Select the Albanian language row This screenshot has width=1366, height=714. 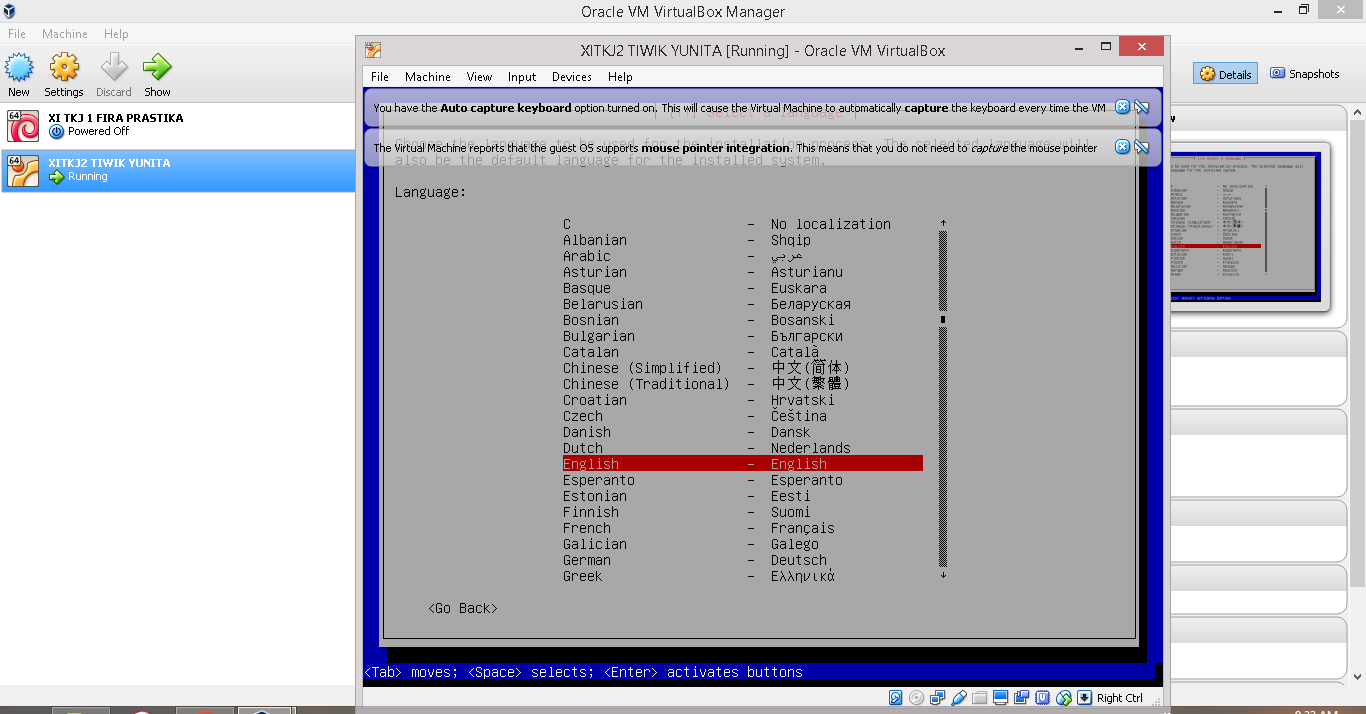(743, 240)
